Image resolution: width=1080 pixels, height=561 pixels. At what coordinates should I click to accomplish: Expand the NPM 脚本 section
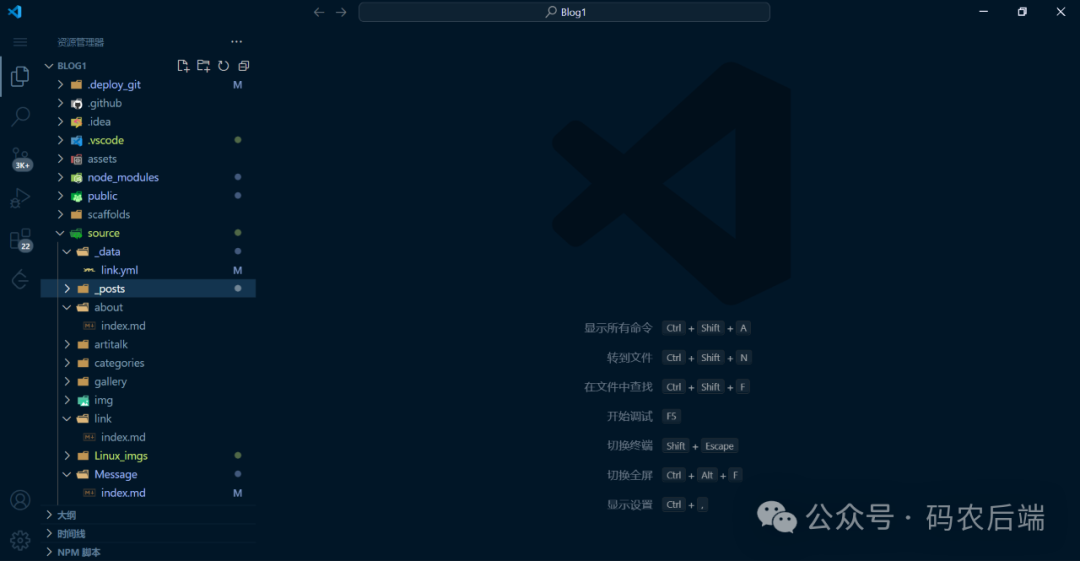49,552
